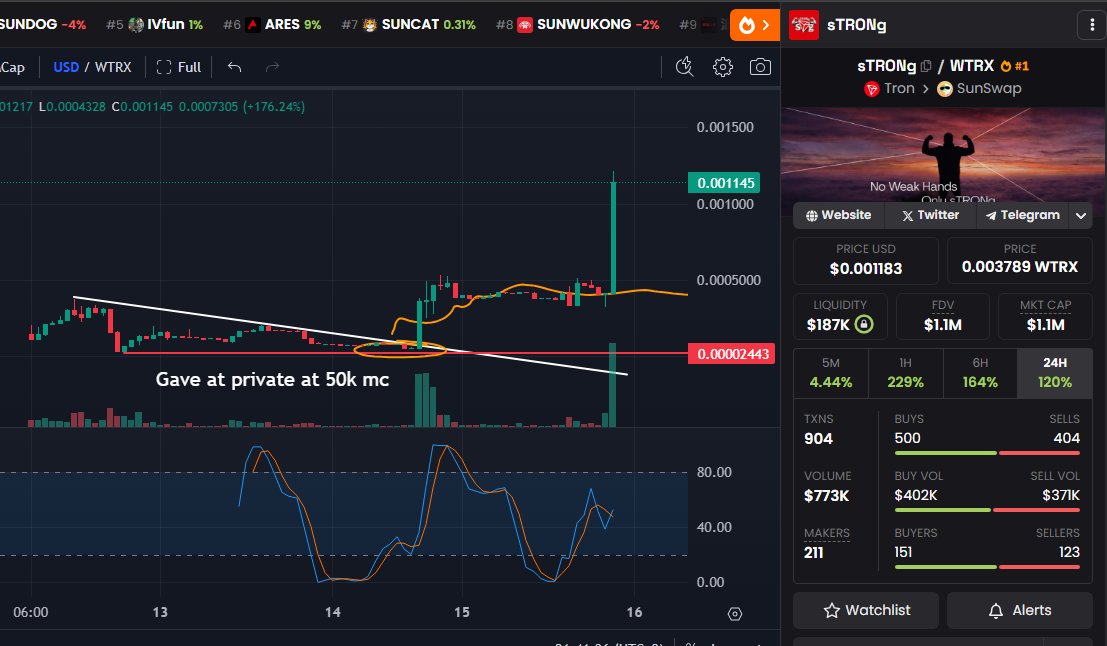Redo the chart action
Image resolution: width=1107 pixels, height=646 pixels.
[273, 67]
